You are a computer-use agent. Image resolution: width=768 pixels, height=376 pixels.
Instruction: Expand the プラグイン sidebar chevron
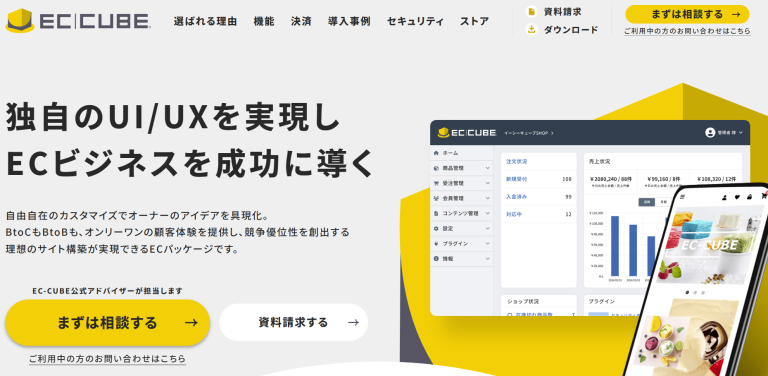tap(487, 244)
